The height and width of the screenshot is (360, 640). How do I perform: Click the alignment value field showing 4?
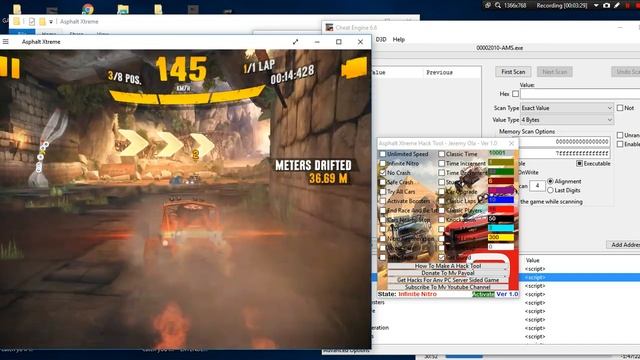[x=537, y=186]
